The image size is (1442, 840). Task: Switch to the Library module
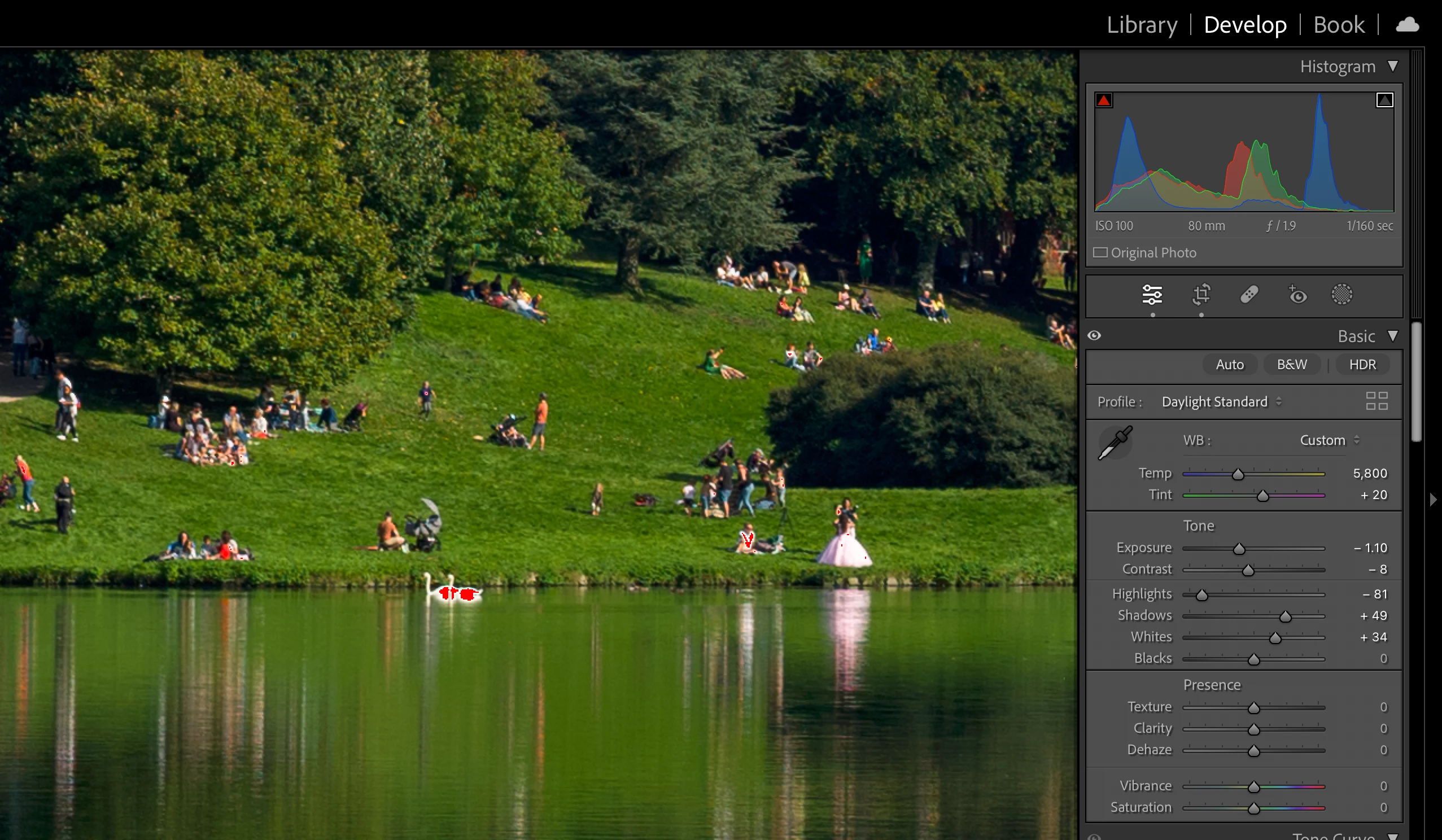[x=1142, y=25]
